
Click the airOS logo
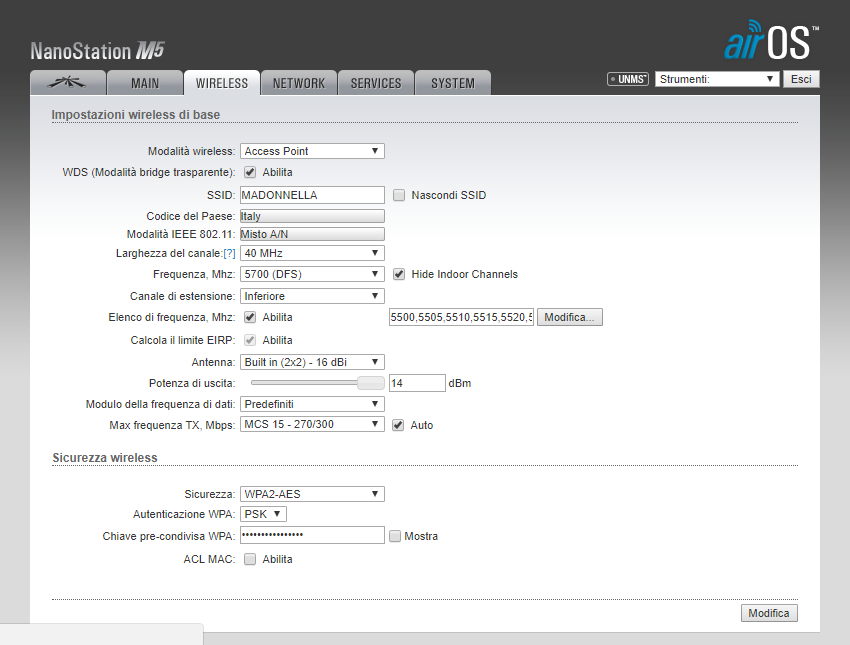[x=771, y=40]
